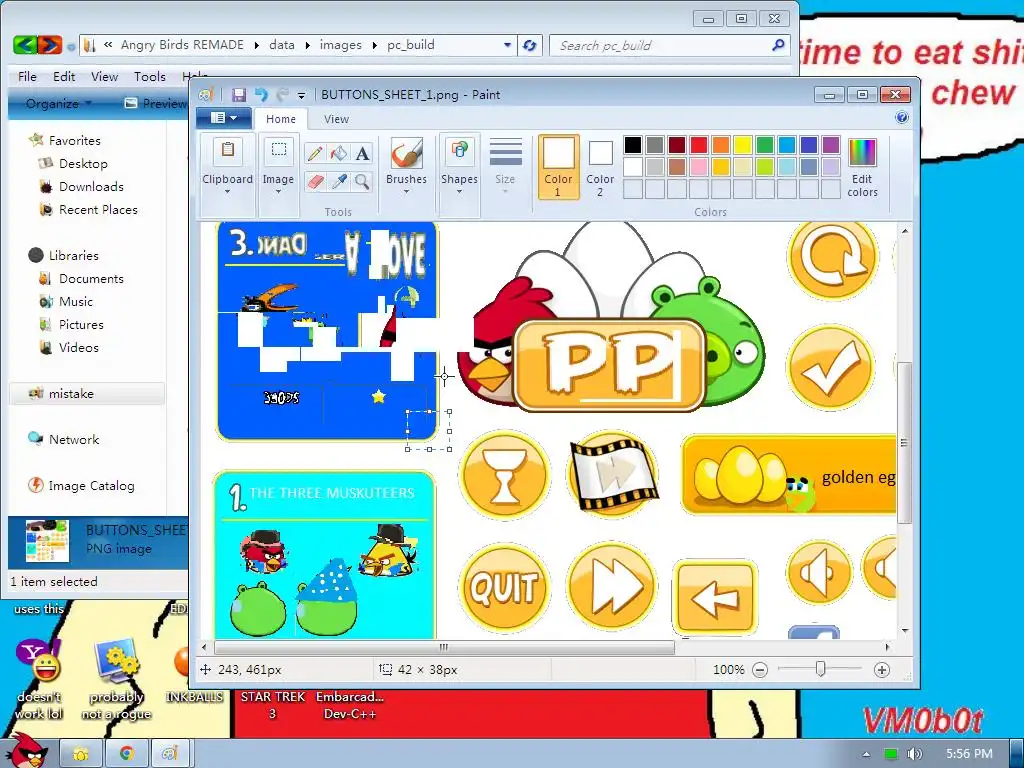Click Paint horizontal scrollbar thumb

pyautogui.click(x=444, y=647)
